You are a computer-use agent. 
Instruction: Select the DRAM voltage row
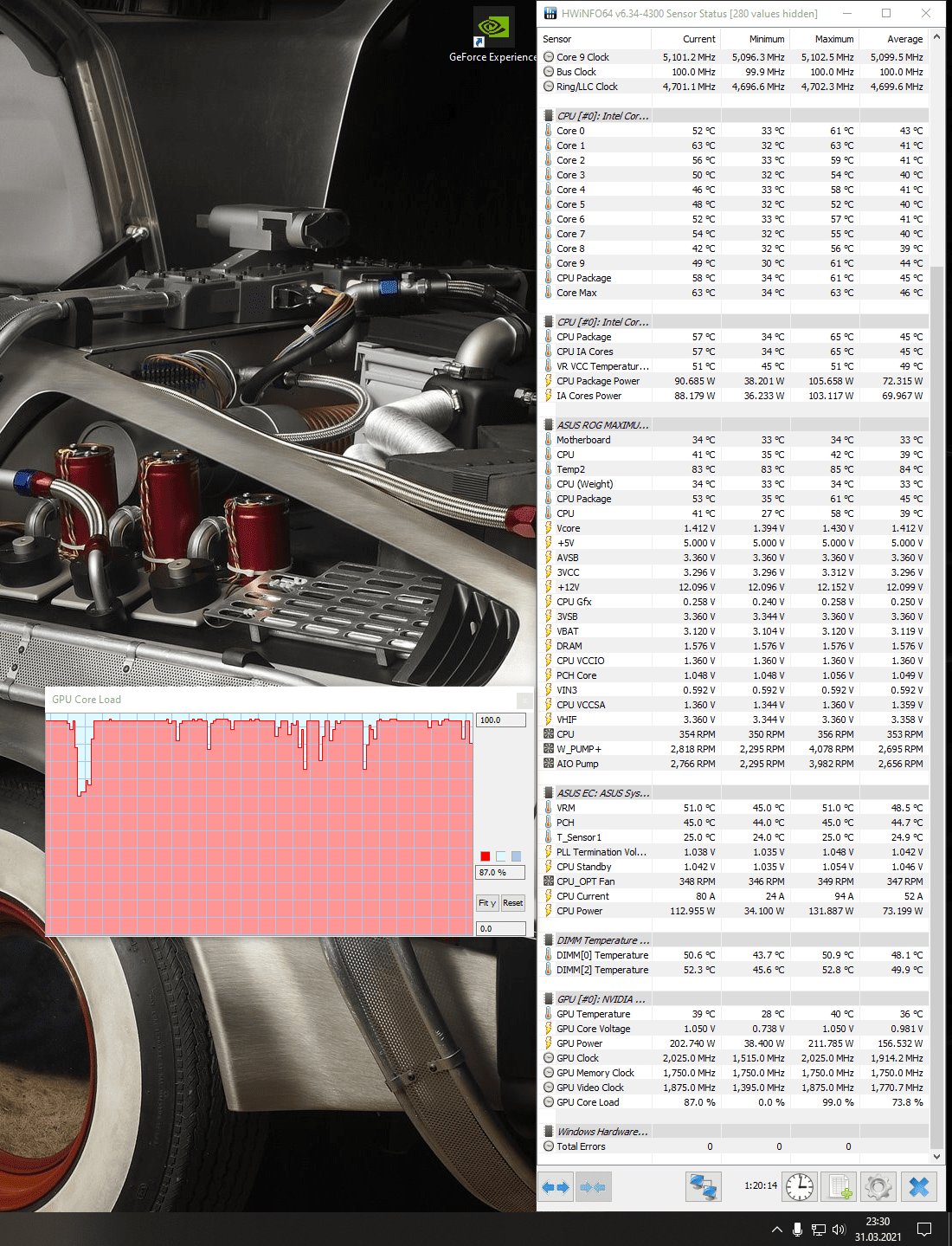pos(733,646)
